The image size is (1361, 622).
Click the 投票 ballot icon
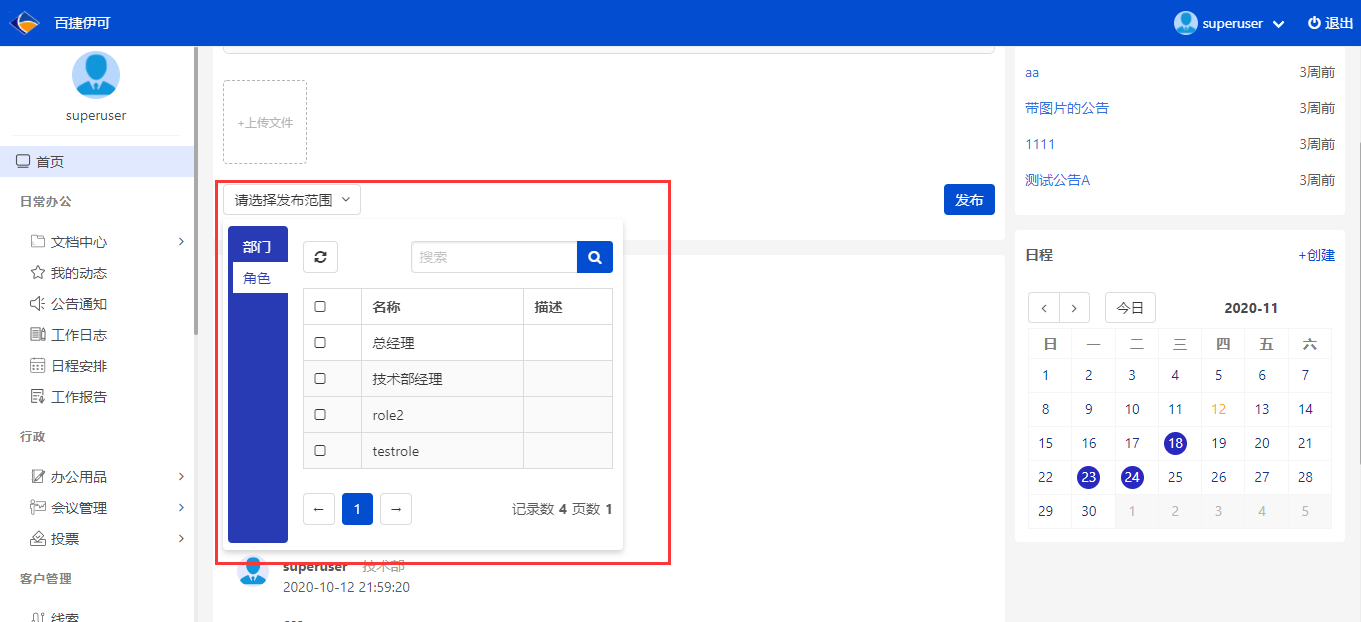tap(38, 539)
